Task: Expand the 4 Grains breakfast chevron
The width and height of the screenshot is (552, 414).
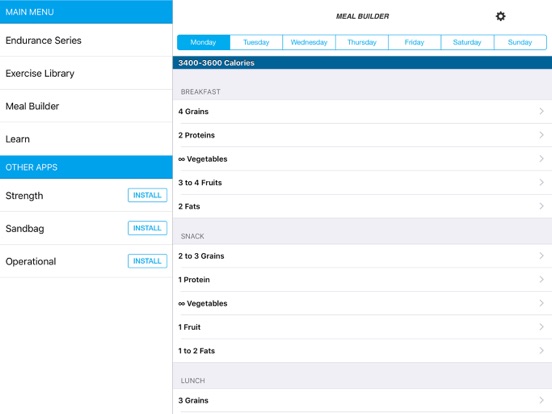Action: [x=541, y=111]
